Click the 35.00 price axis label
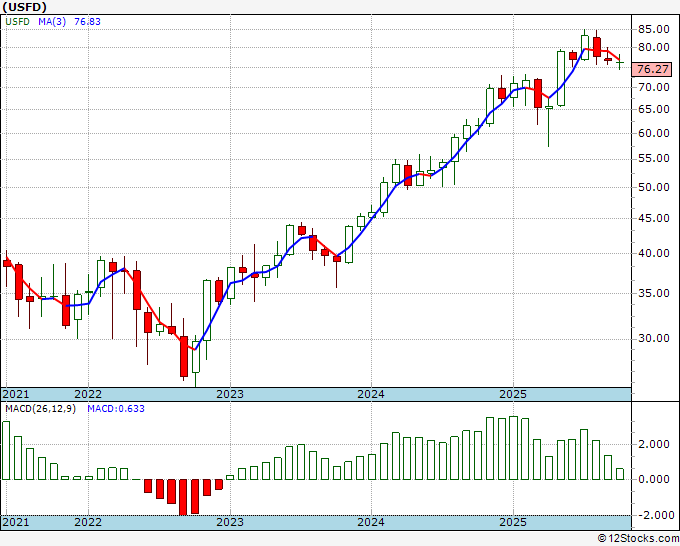 click(654, 293)
